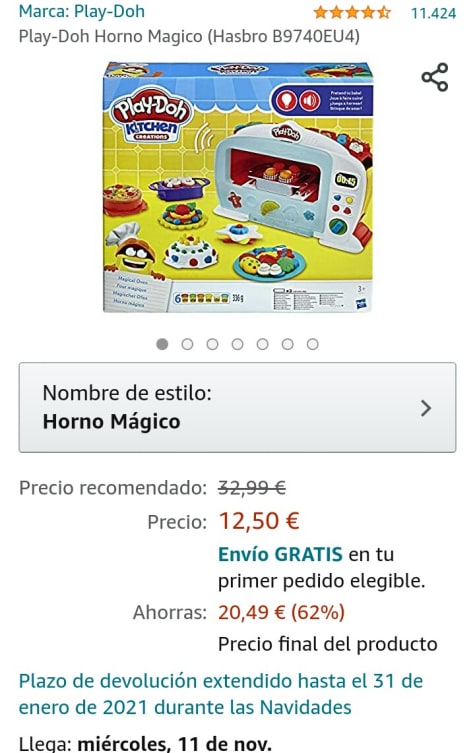Select the fourth image carousel dot

[x=237, y=344]
